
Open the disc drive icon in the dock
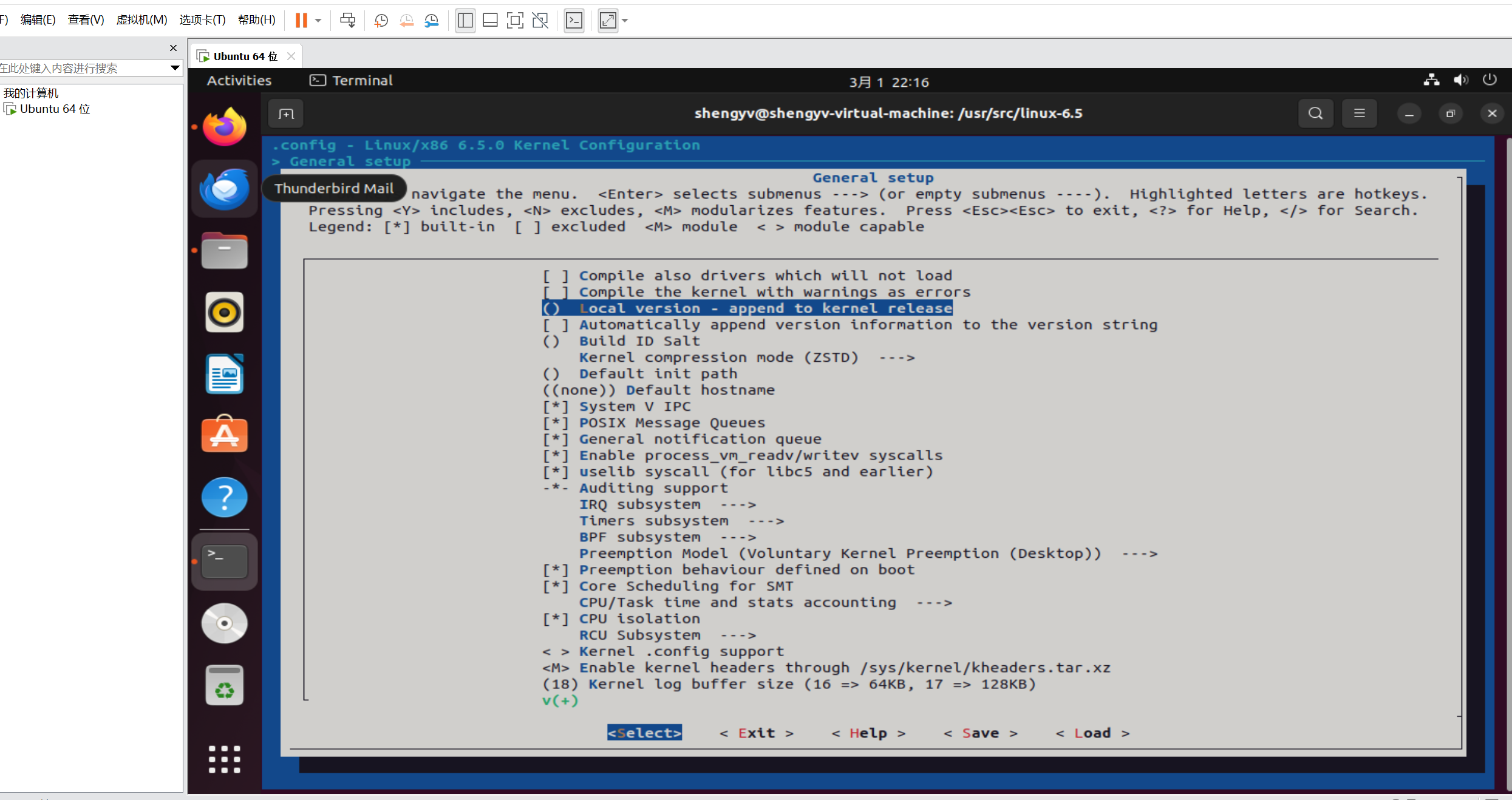click(225, 623)
